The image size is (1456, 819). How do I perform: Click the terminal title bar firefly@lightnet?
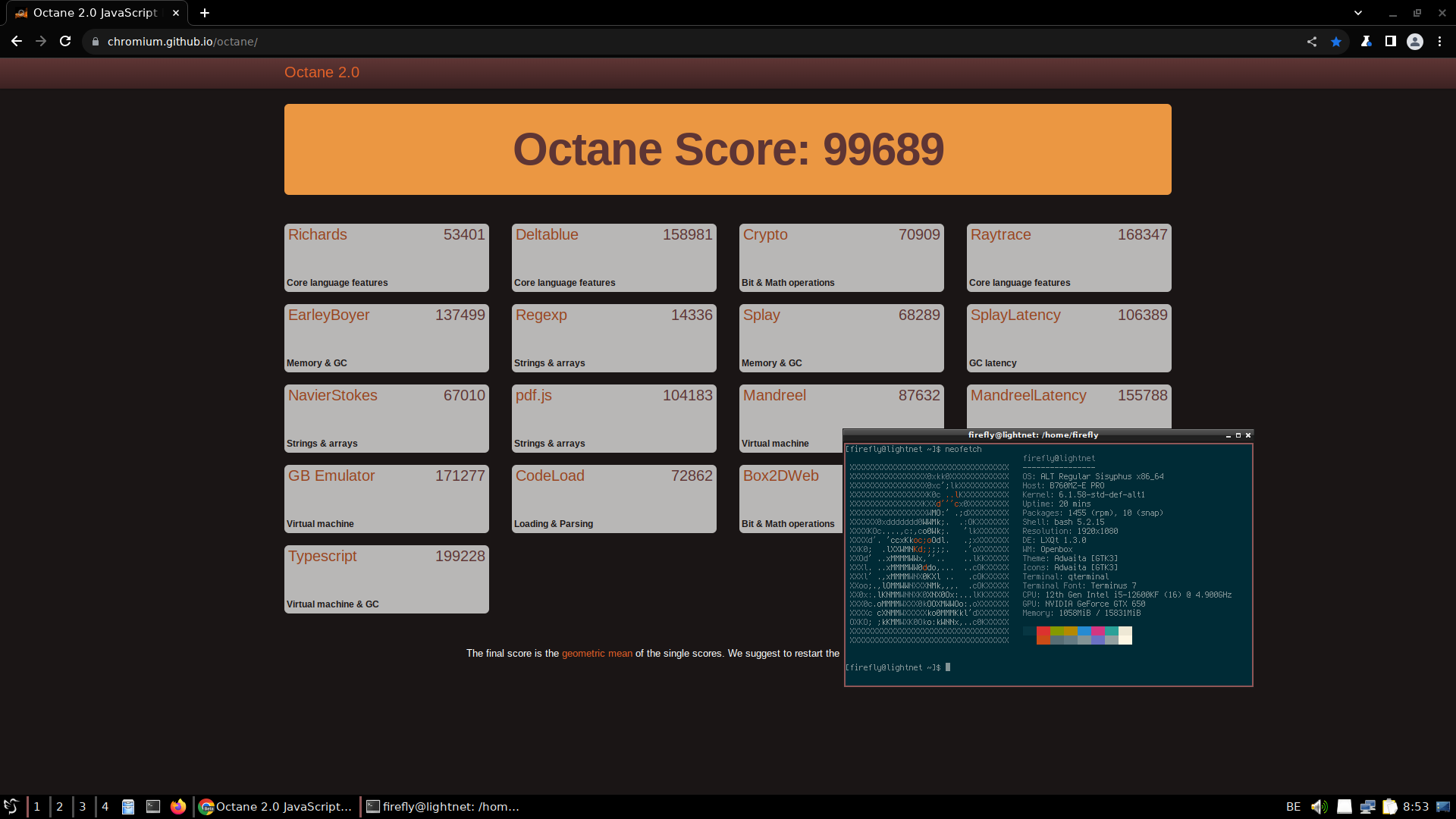pyautogui.click(x=1033, y=435)
